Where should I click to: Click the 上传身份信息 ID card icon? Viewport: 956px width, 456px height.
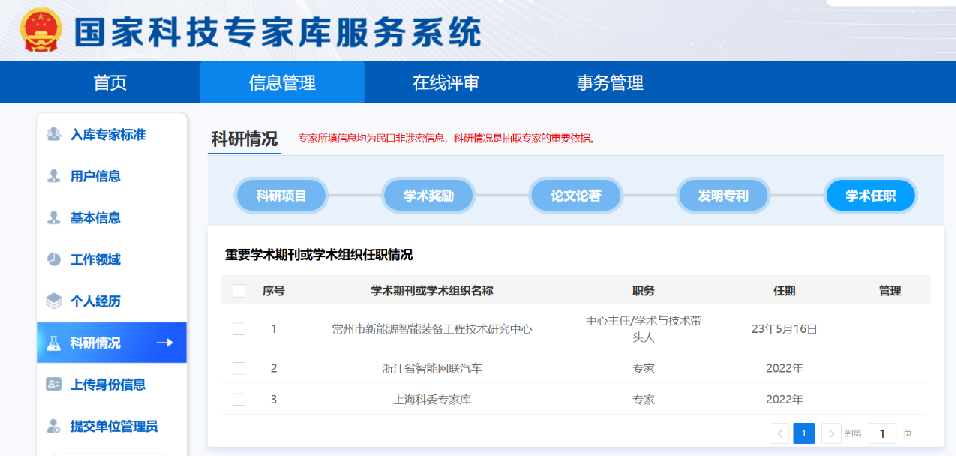tap(54, 385)
